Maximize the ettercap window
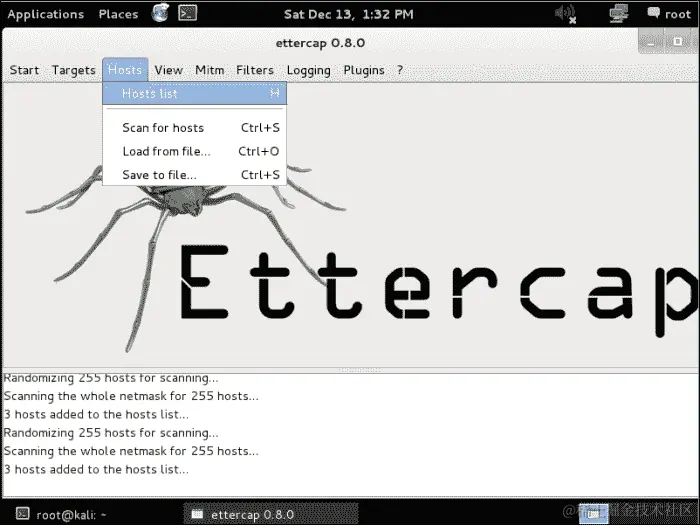The width and height of the screenshot is (700, 525). click(678, 42)
